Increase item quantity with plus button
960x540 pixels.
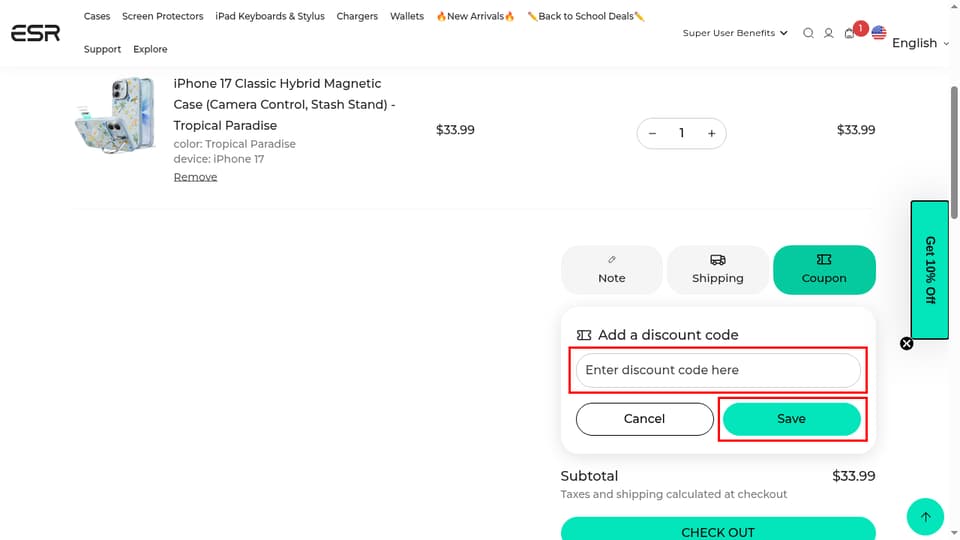(711, 133)
